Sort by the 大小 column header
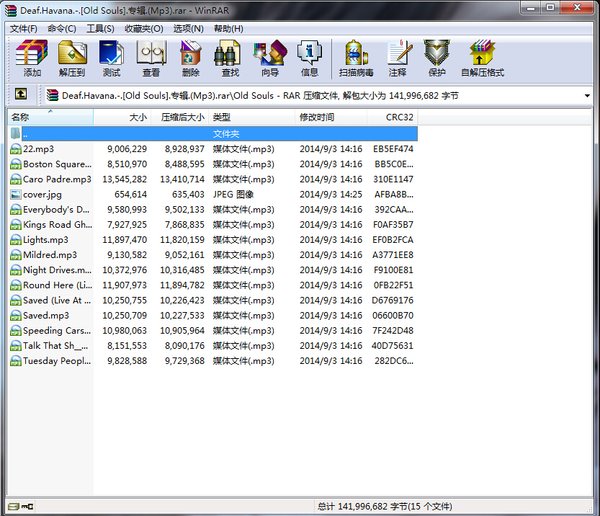This screenshot has width=600, height=516. (x=122, y=117)
